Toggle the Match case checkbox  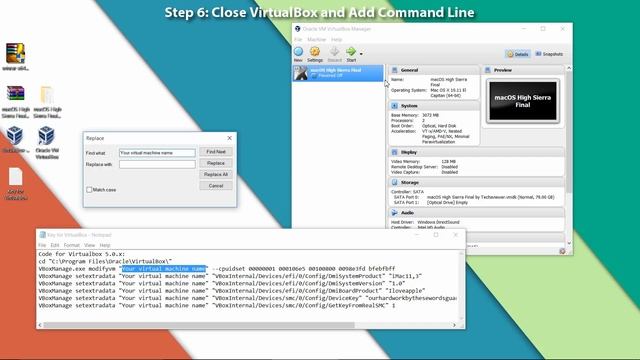click(89, 190)
